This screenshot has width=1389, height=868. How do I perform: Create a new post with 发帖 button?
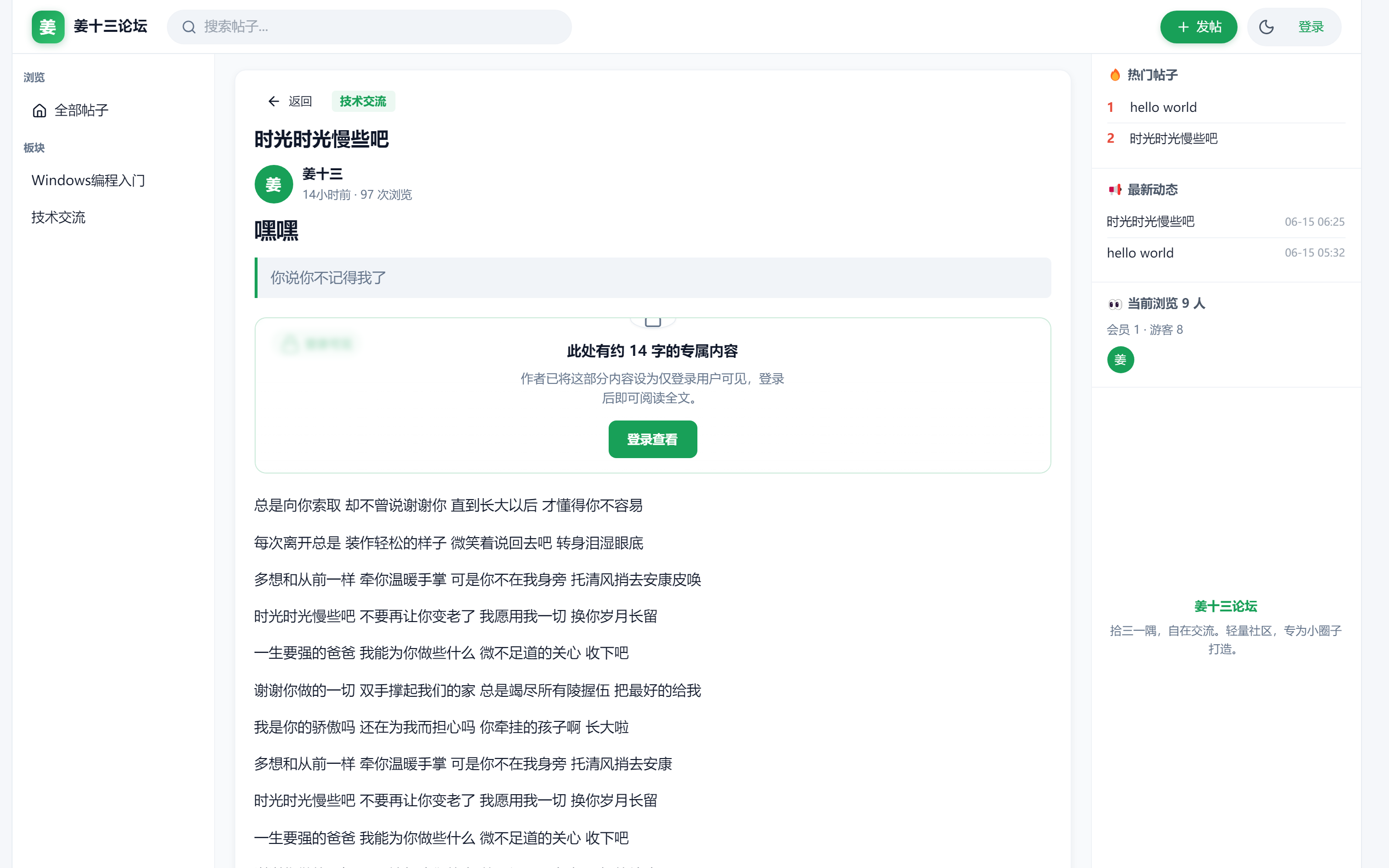[1198, 27]
